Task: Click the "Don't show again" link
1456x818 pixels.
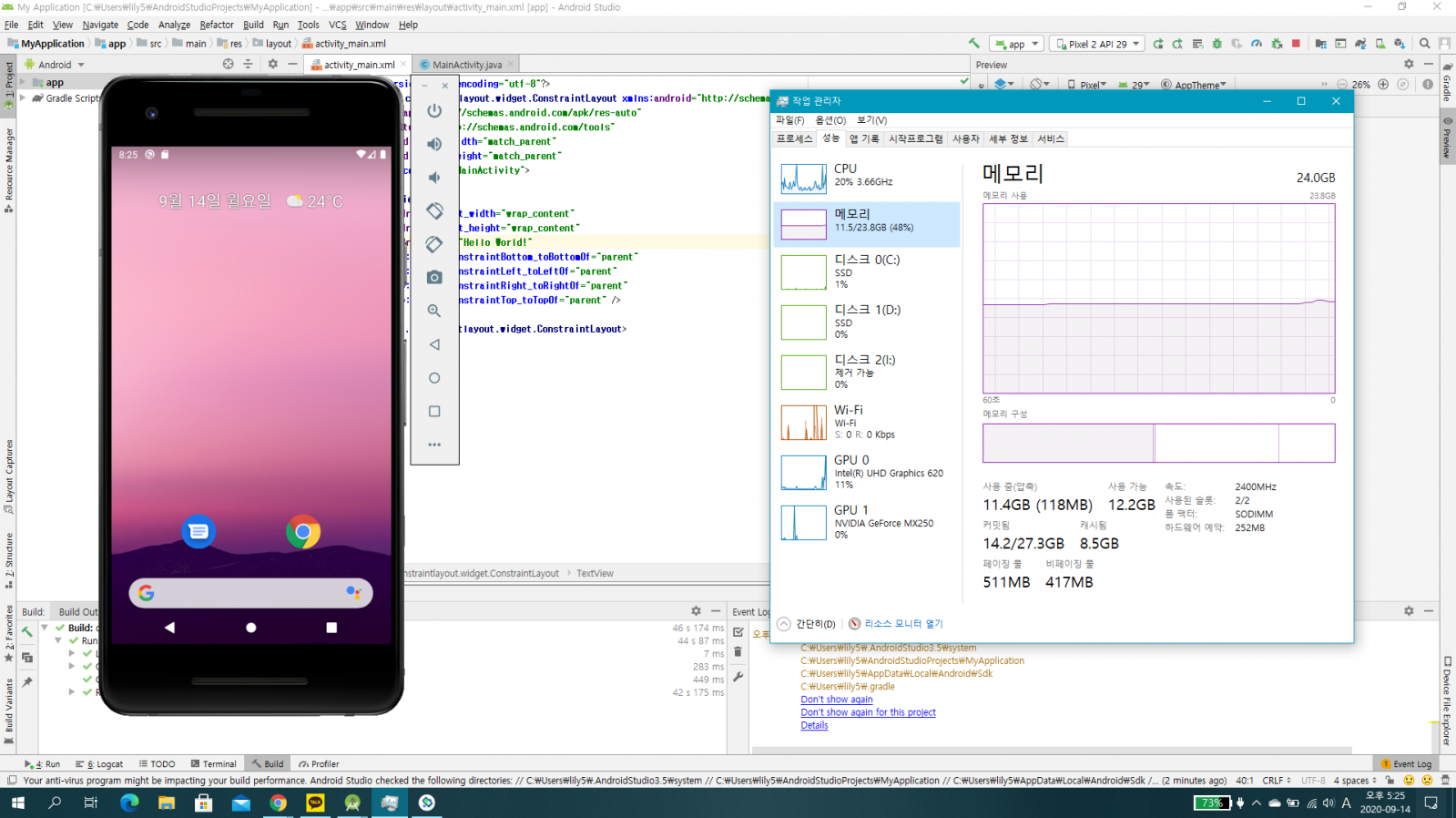Action: (836, 700)
